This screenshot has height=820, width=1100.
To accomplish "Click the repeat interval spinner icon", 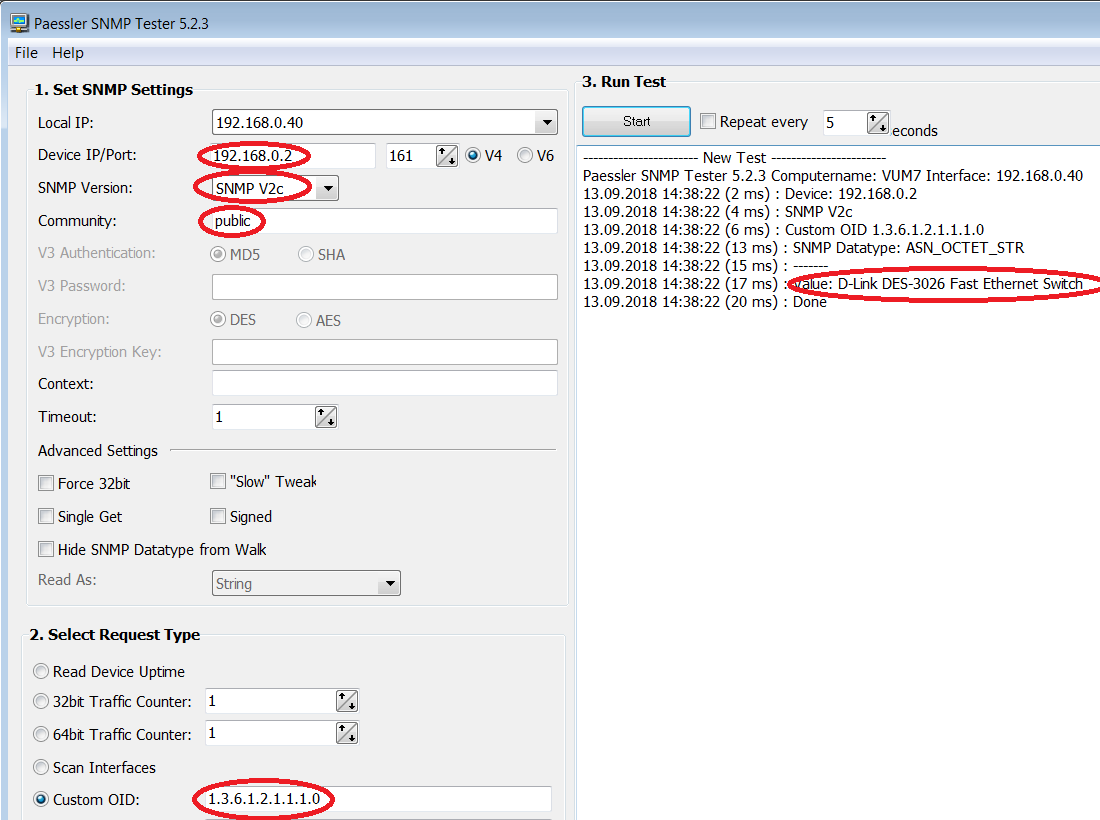I will click(878, 123).
